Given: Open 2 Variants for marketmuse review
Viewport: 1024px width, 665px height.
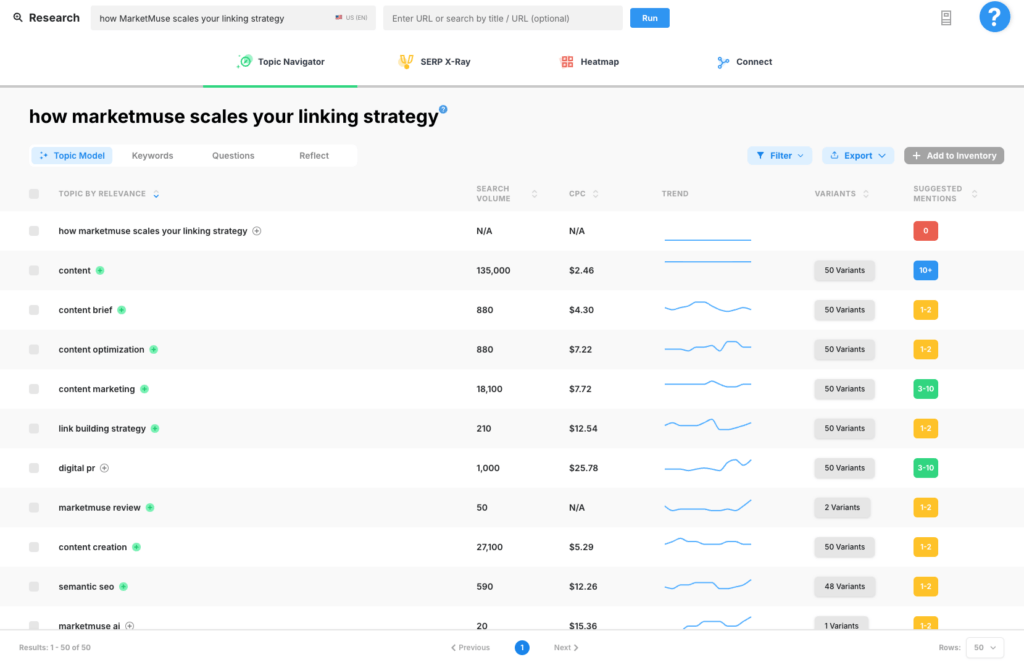Looking at the screenshot, I should [x=842, y=508].
